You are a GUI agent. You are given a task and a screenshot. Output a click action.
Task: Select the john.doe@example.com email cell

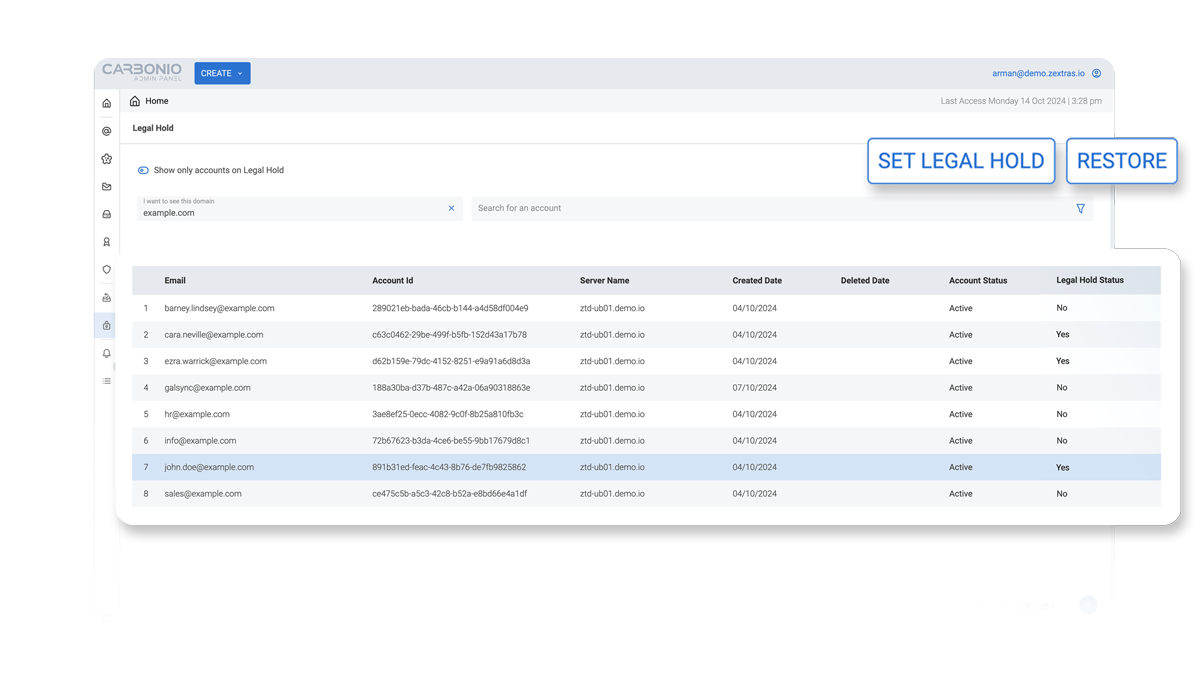(209, 467)
